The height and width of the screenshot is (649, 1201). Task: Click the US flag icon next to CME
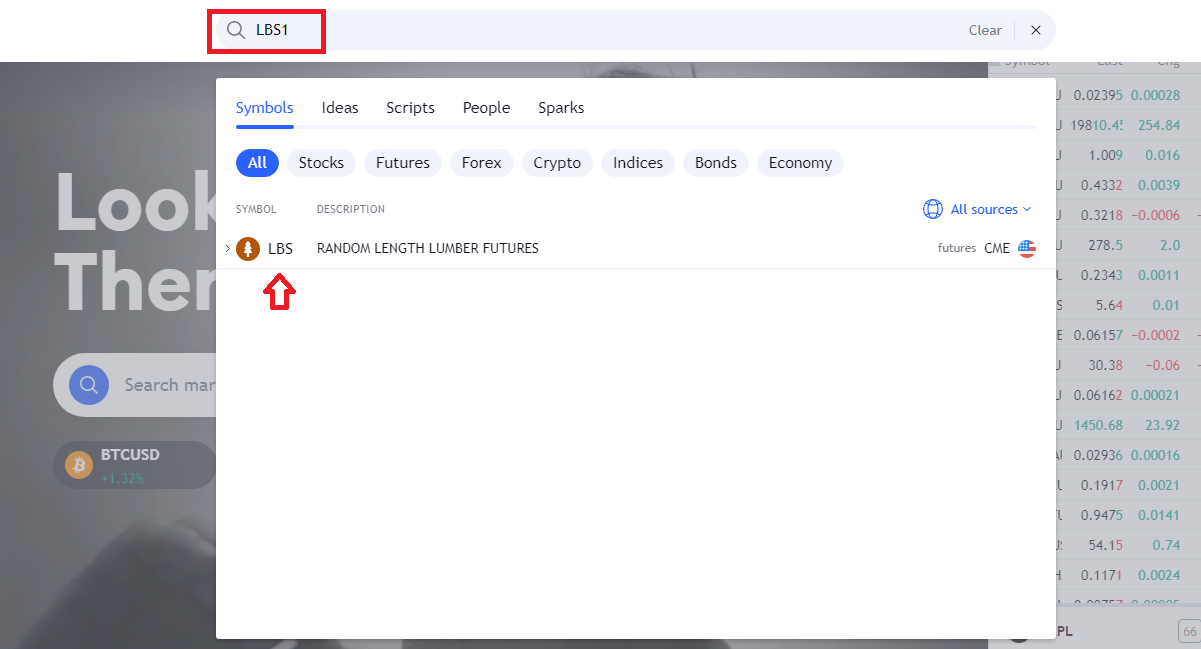(x=1027, y=249)
